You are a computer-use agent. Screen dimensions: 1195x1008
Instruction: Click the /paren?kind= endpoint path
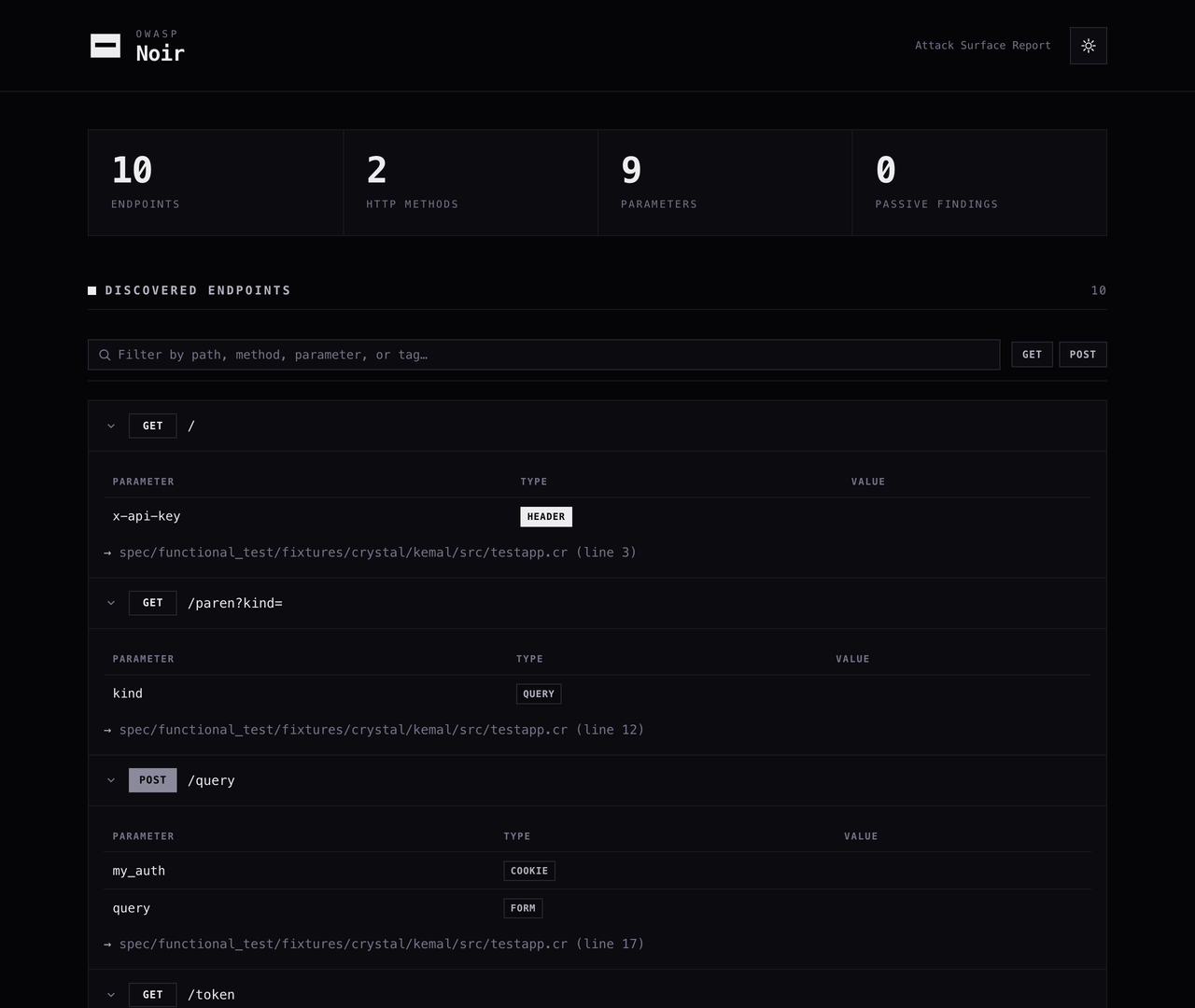[235, 603]
